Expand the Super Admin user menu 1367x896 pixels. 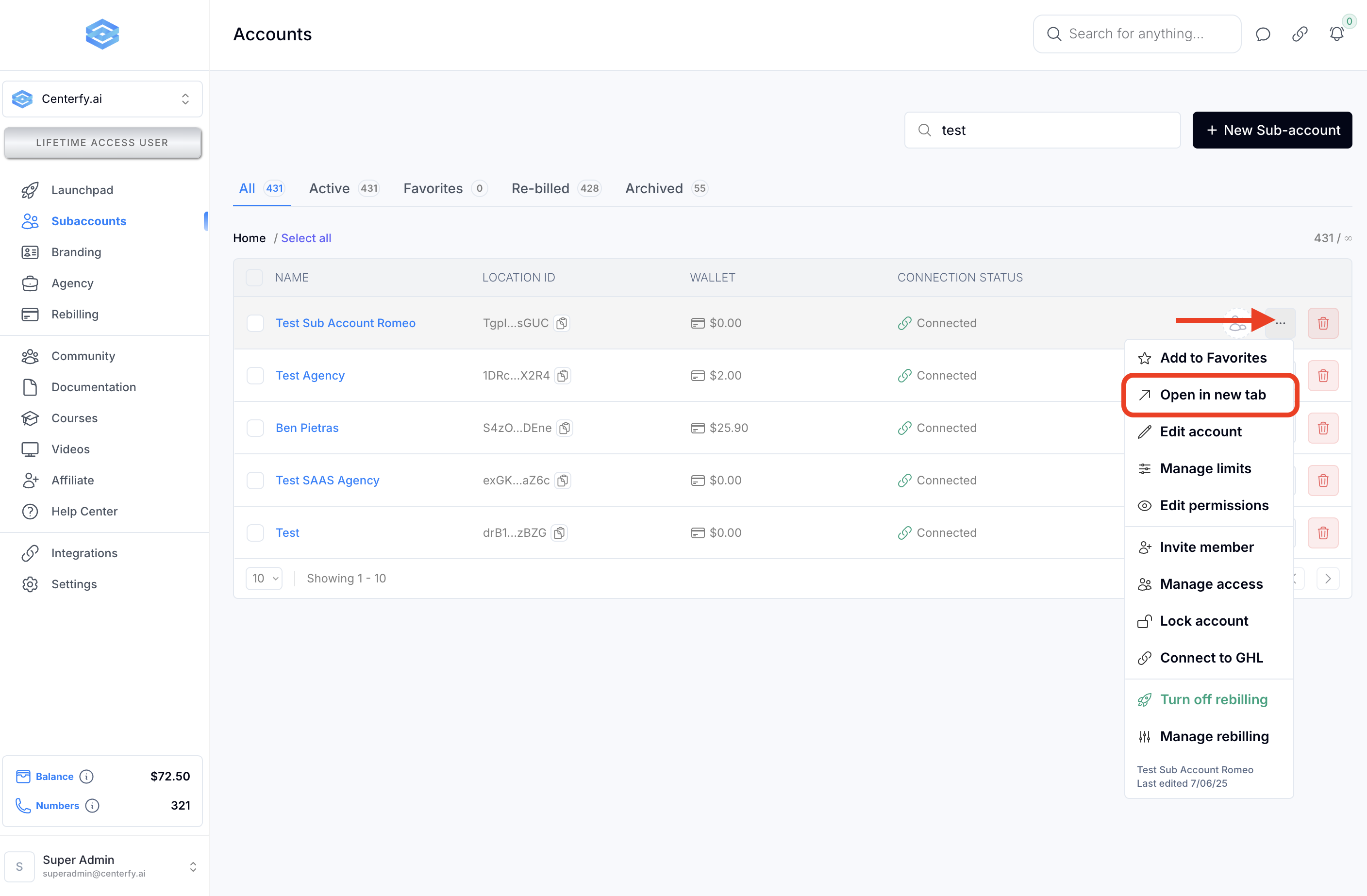point(102,865)
